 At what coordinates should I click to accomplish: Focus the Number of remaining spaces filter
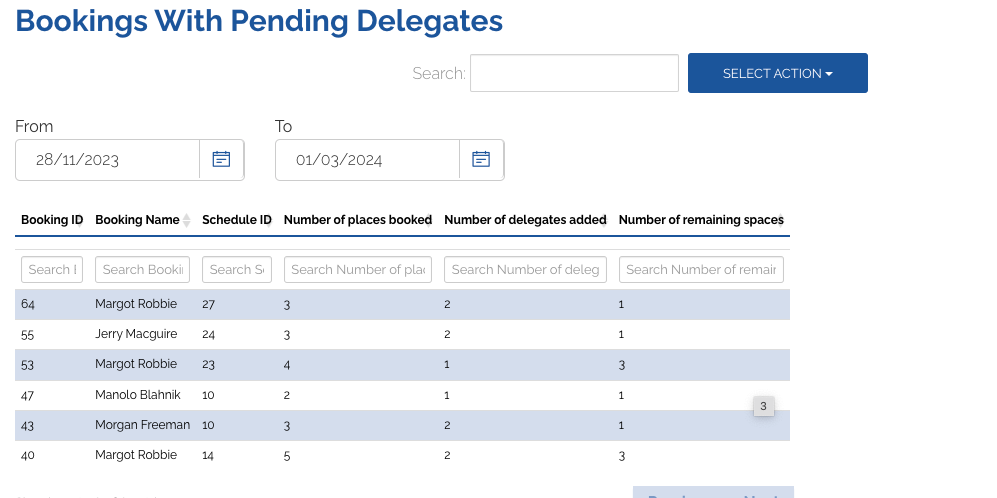[700, 269]
